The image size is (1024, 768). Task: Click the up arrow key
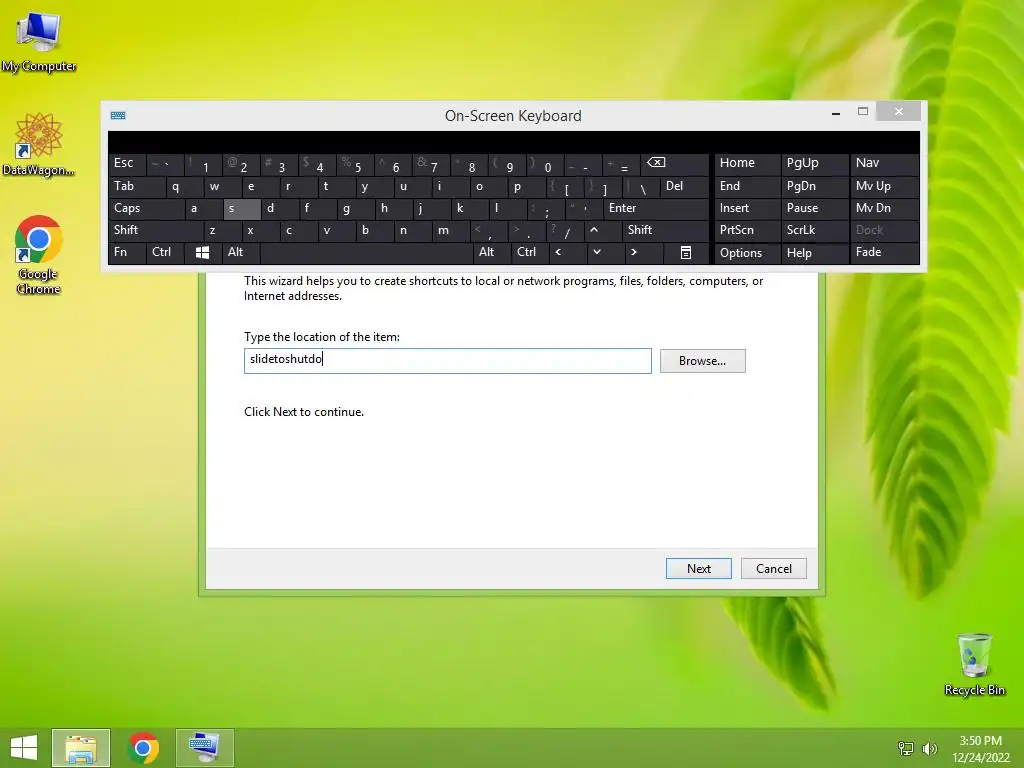(x=604, y=231)
